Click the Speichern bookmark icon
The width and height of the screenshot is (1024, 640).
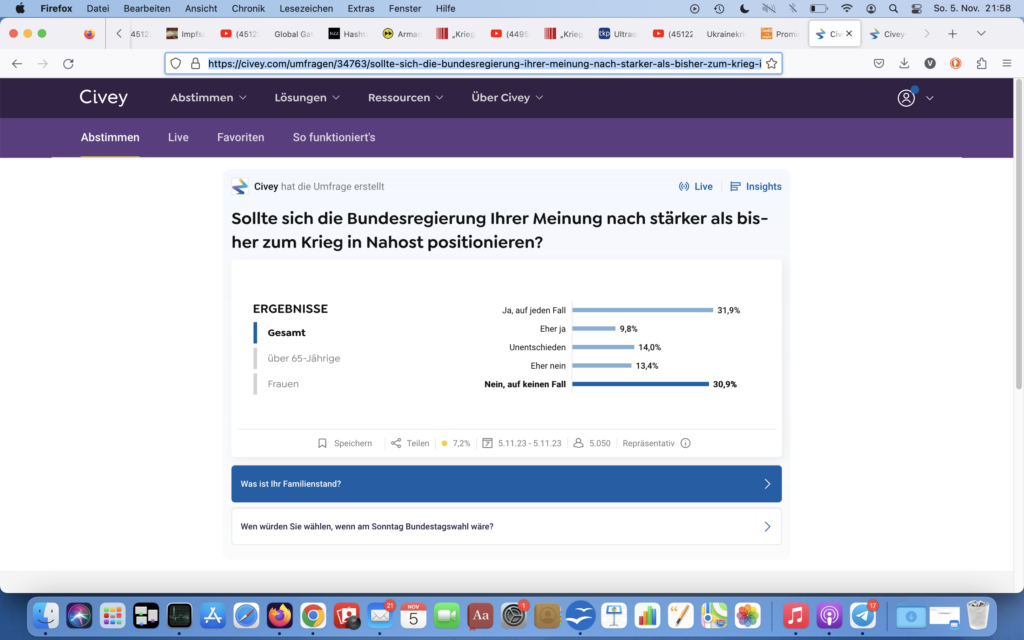[x=322, y=443]
